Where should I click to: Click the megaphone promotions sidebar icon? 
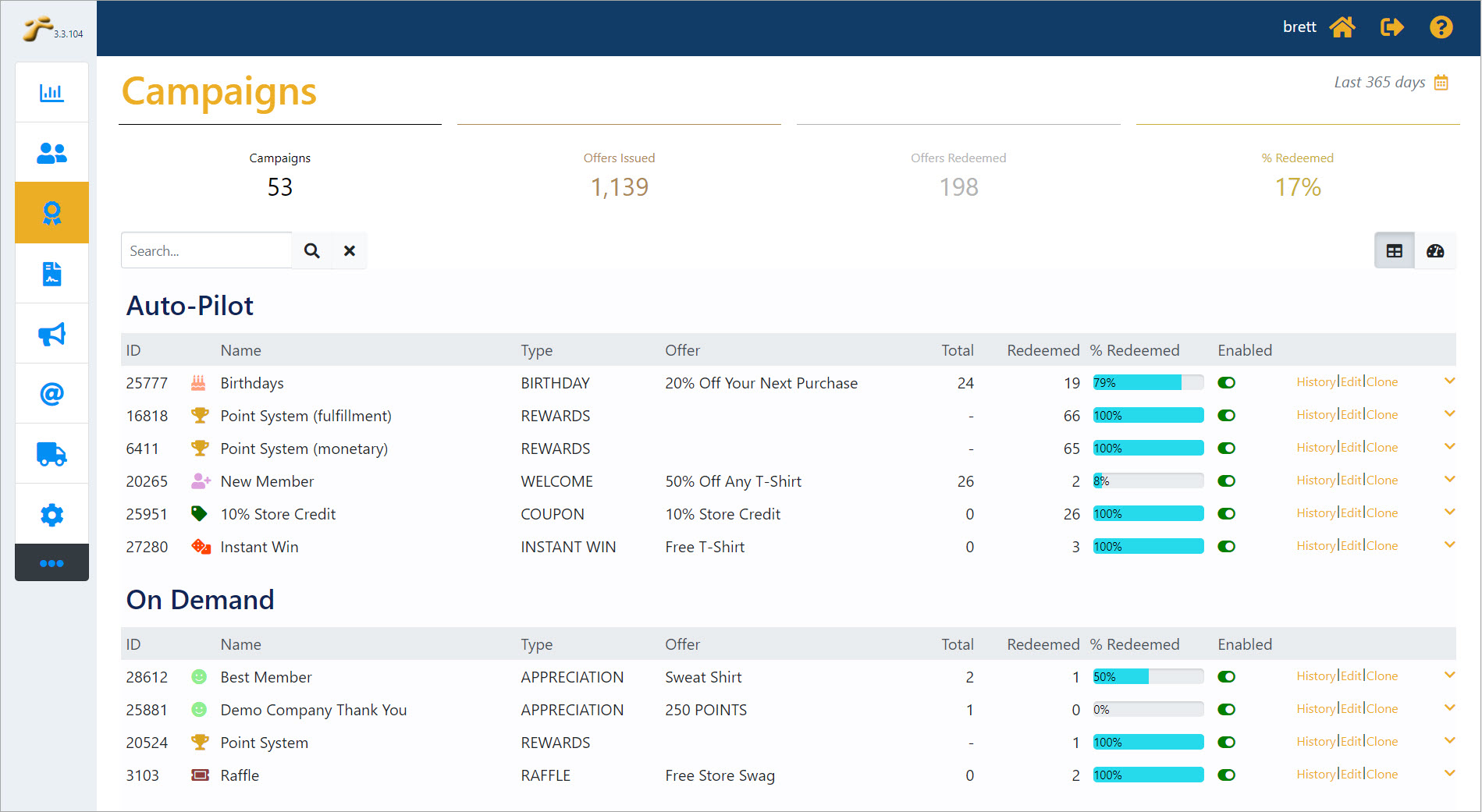point(52,334)
